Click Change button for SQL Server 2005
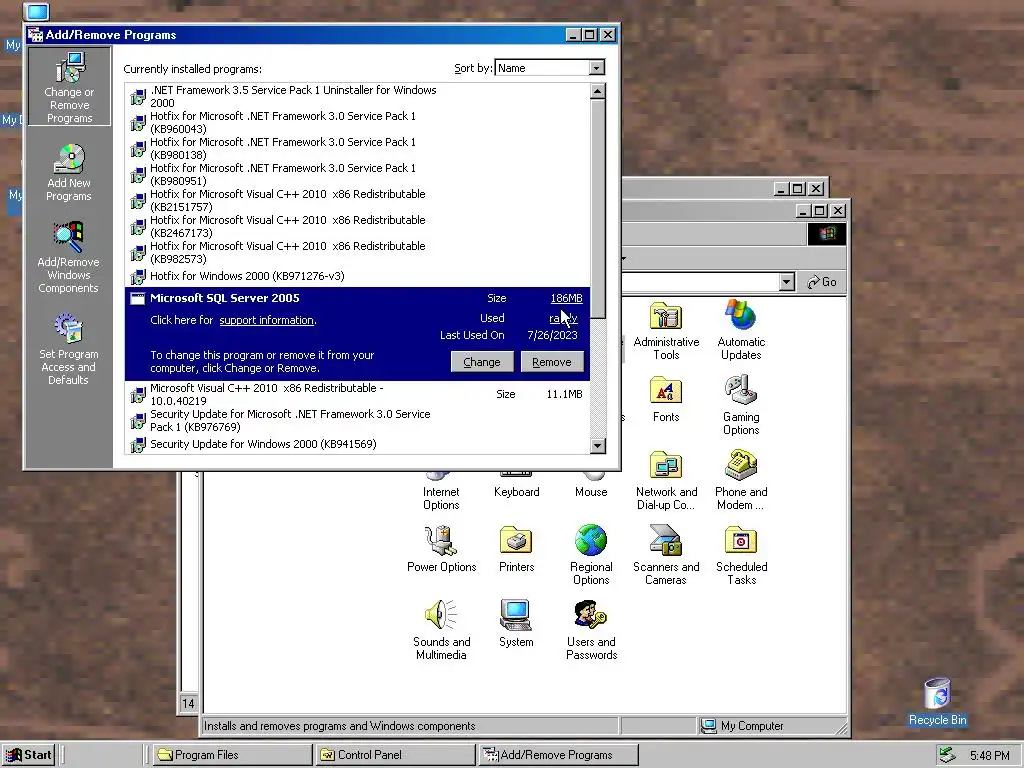The width and height of the screenshot is (1024, 768). point(482,362)
